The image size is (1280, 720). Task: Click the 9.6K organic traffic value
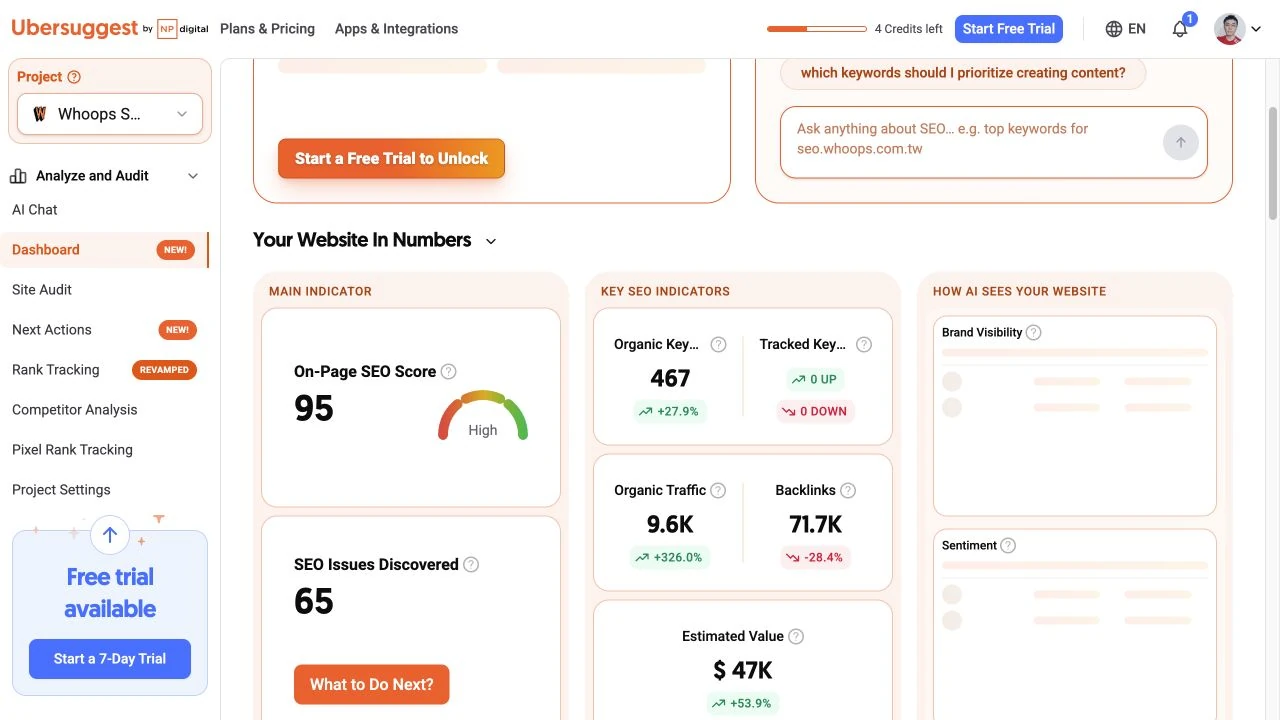click(x=670, y=524)
